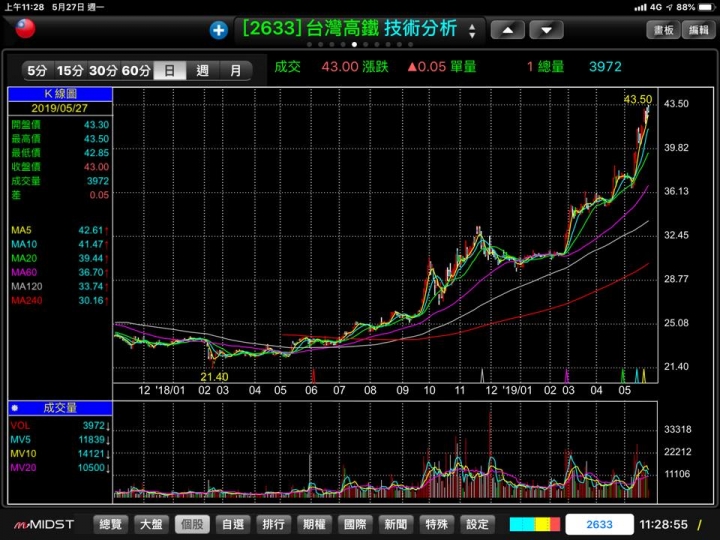Open 期權 futures and options section

coord(314,524)
